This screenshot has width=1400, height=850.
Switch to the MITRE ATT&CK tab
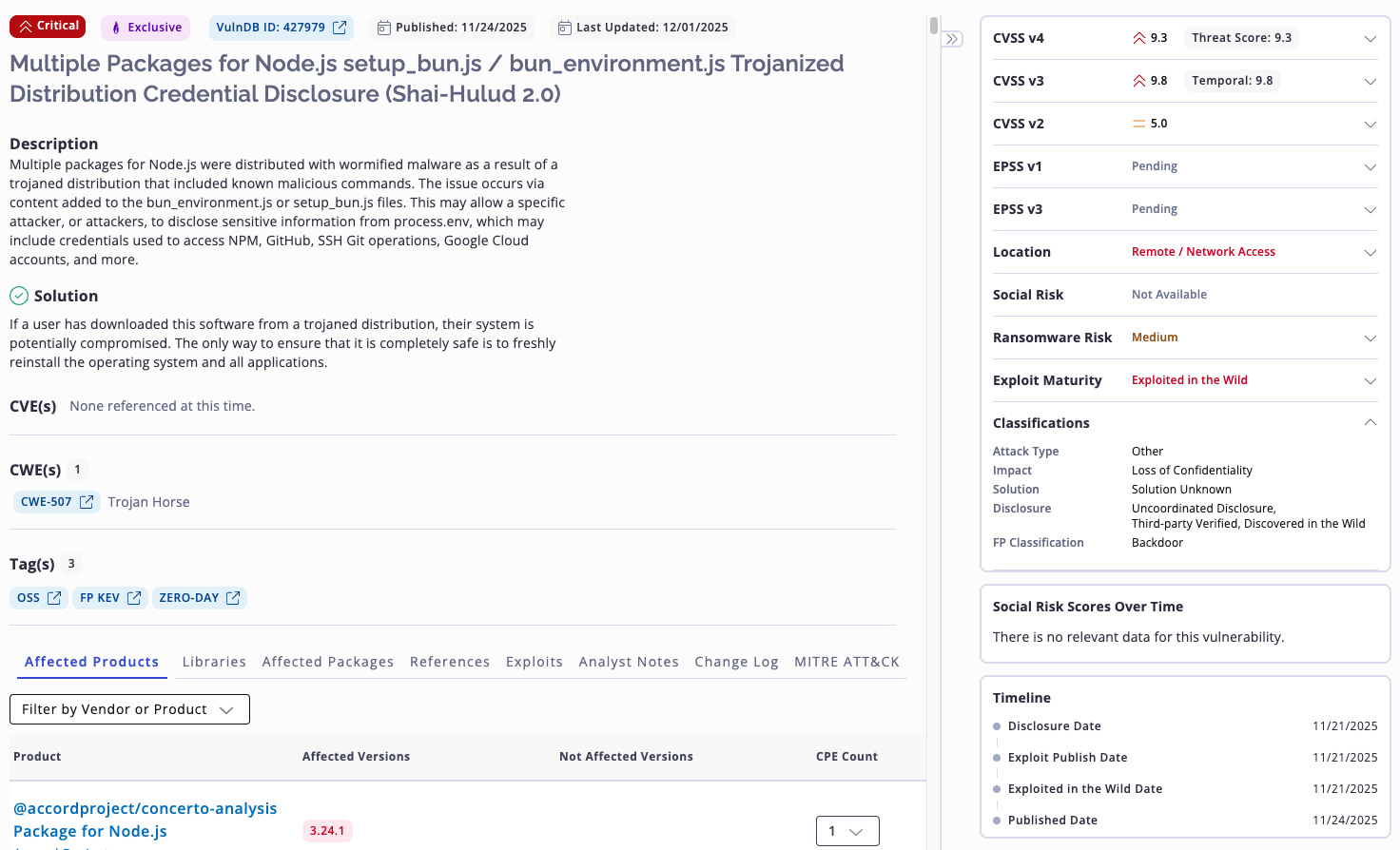coord(846,662)
